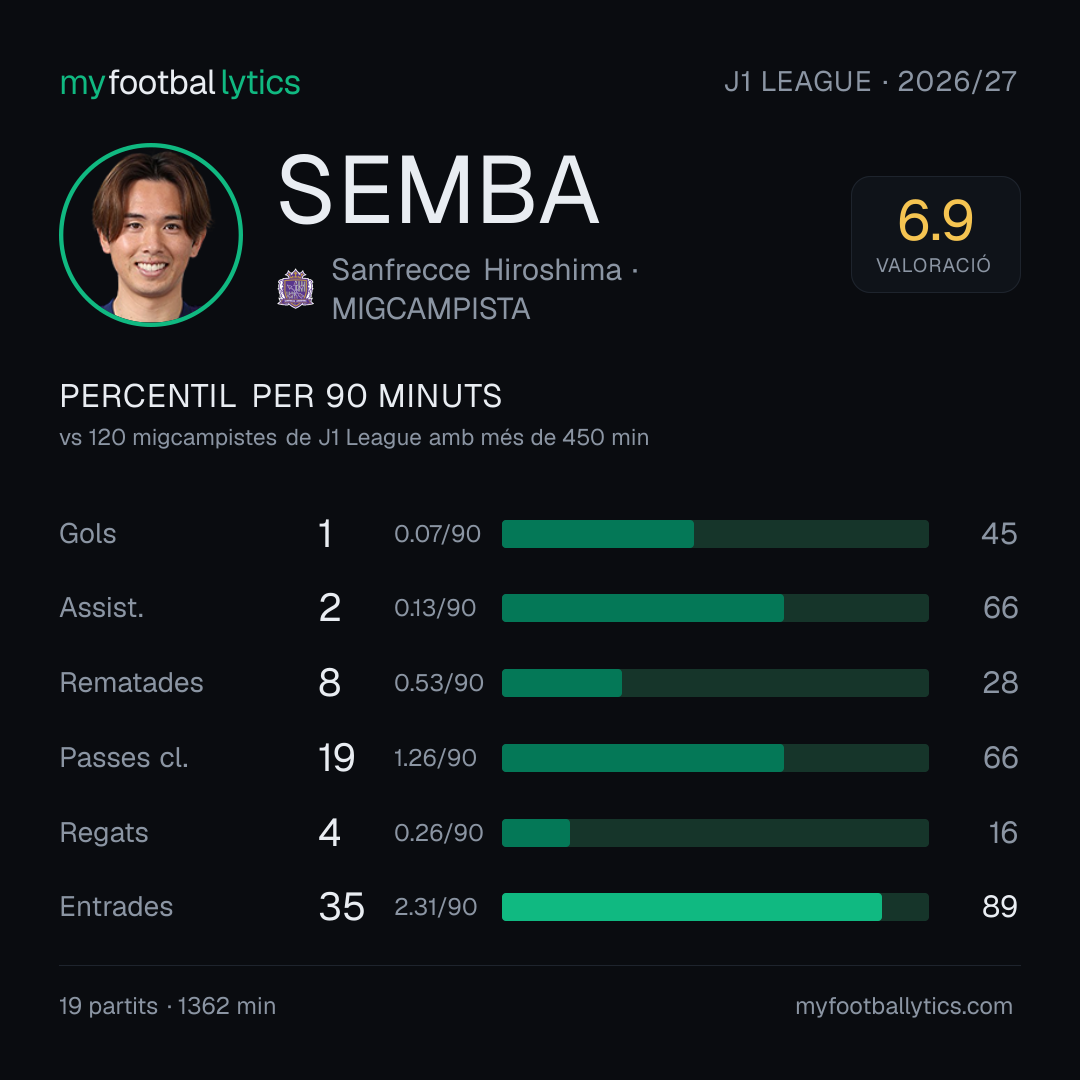Image resolution: width=1080 pixels, height=1080 pixels.
Task: Click the Assist. percentile bar
Action: pos(715,608)
